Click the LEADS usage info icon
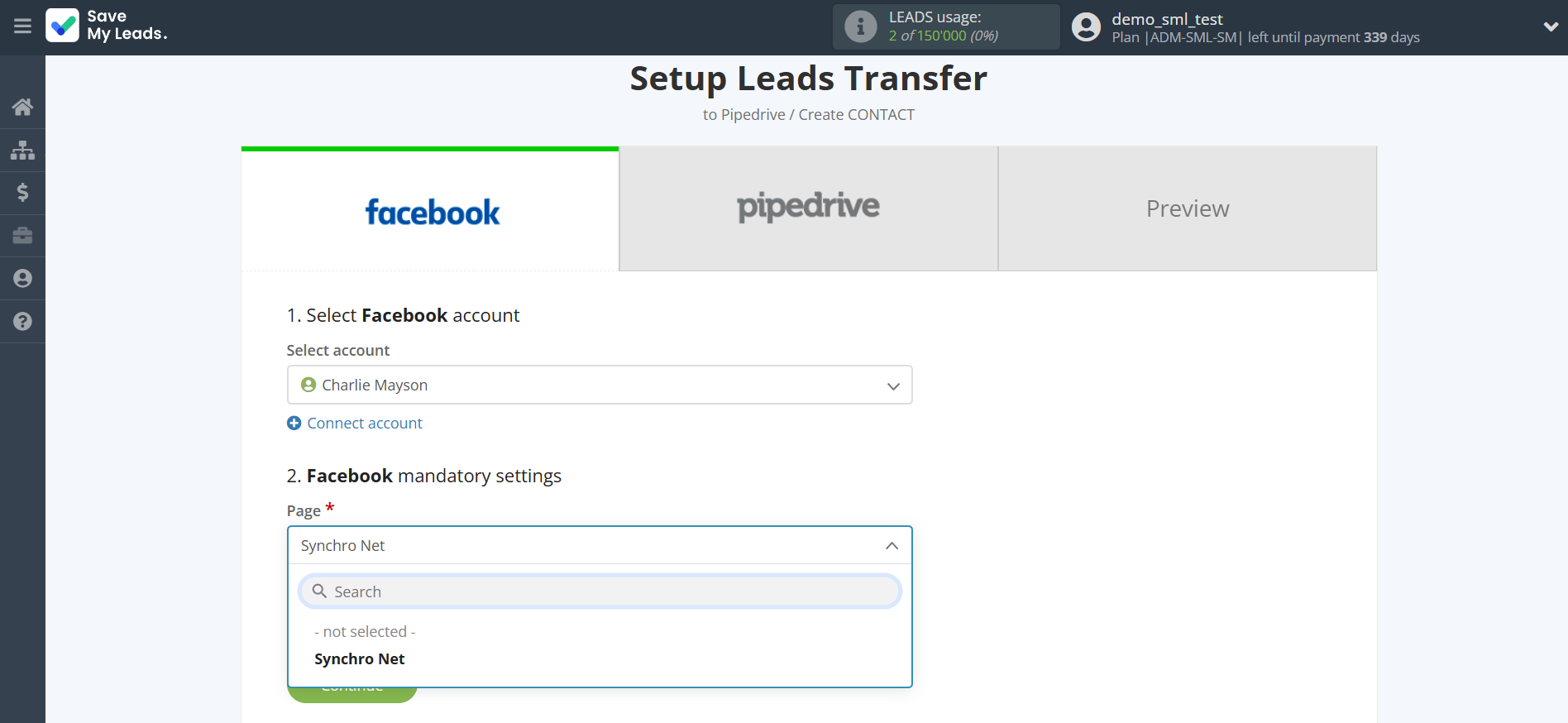 tap(860, 26)
